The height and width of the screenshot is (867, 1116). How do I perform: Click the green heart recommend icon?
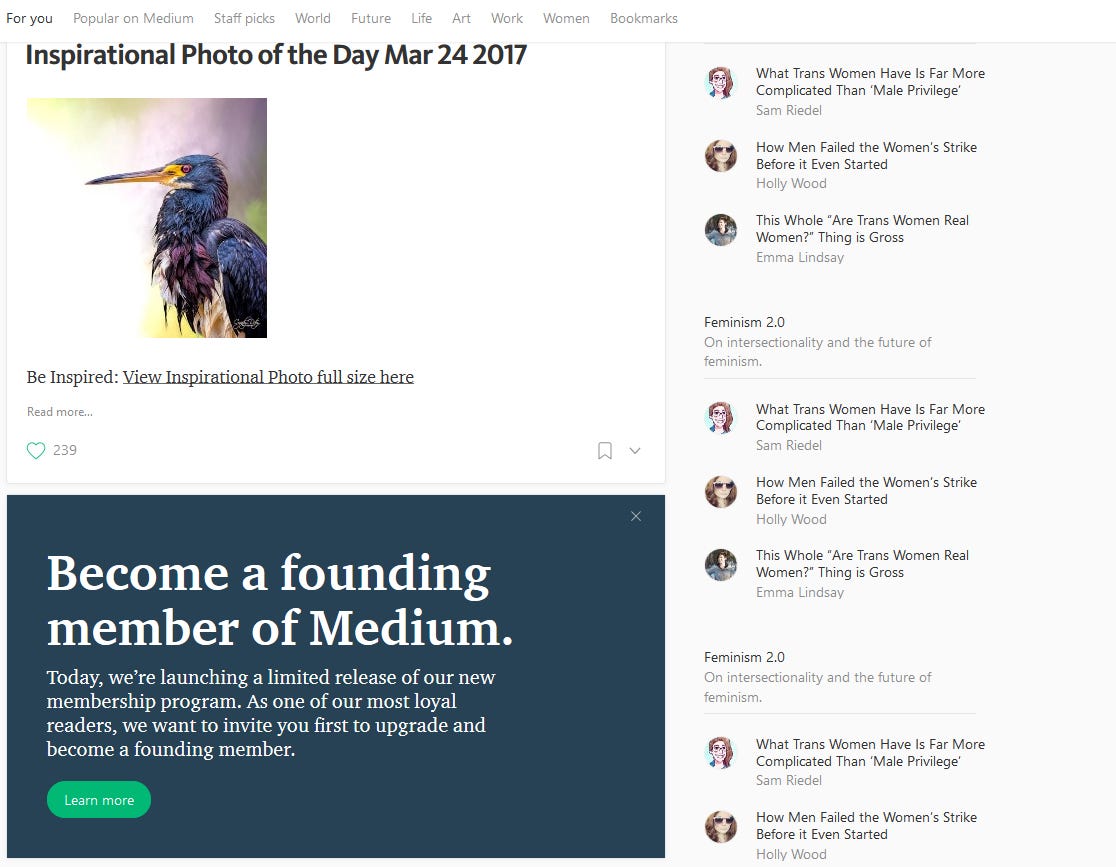(x=36, y=451)
